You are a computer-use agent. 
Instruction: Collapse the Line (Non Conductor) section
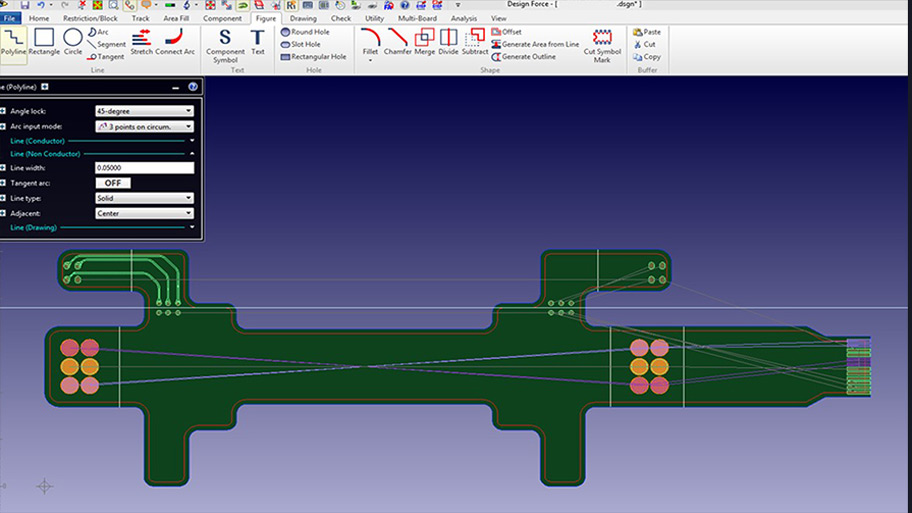[x=192, y=154]
